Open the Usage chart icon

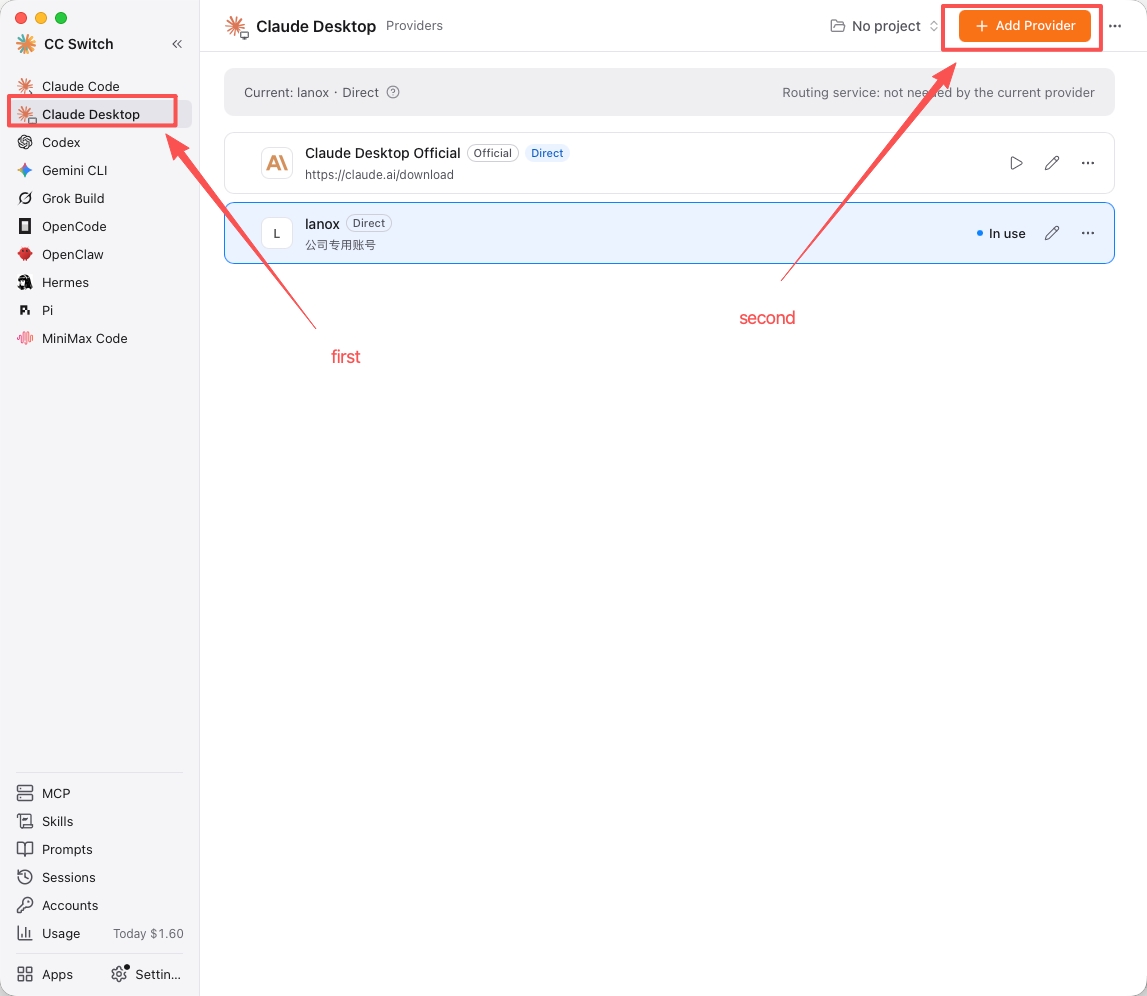click(x=25, y=934)
